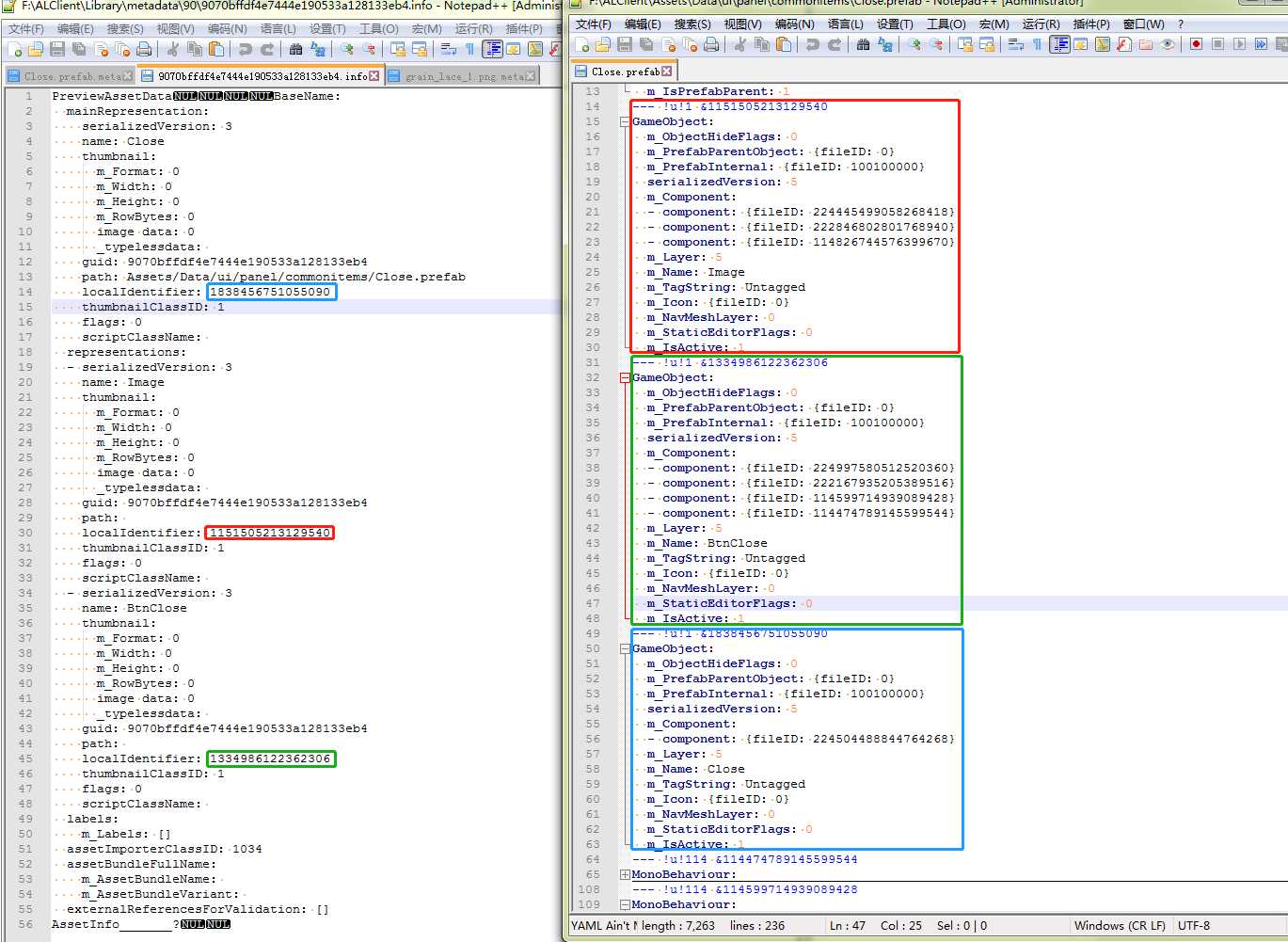This screenshot has height=942, width=1288.
Task: Click the UTF-8 encoding field in the status bar
Action: (1193, 925)
